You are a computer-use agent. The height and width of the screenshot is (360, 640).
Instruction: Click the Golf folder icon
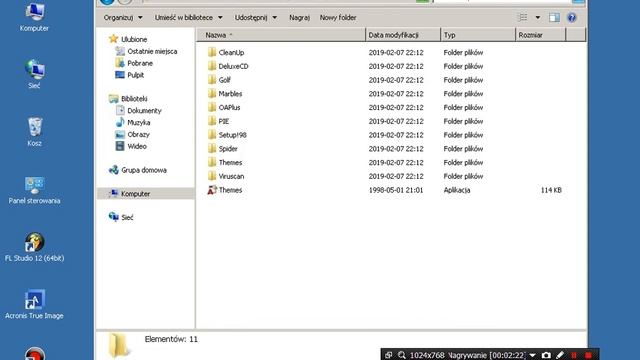pos(212,80)
